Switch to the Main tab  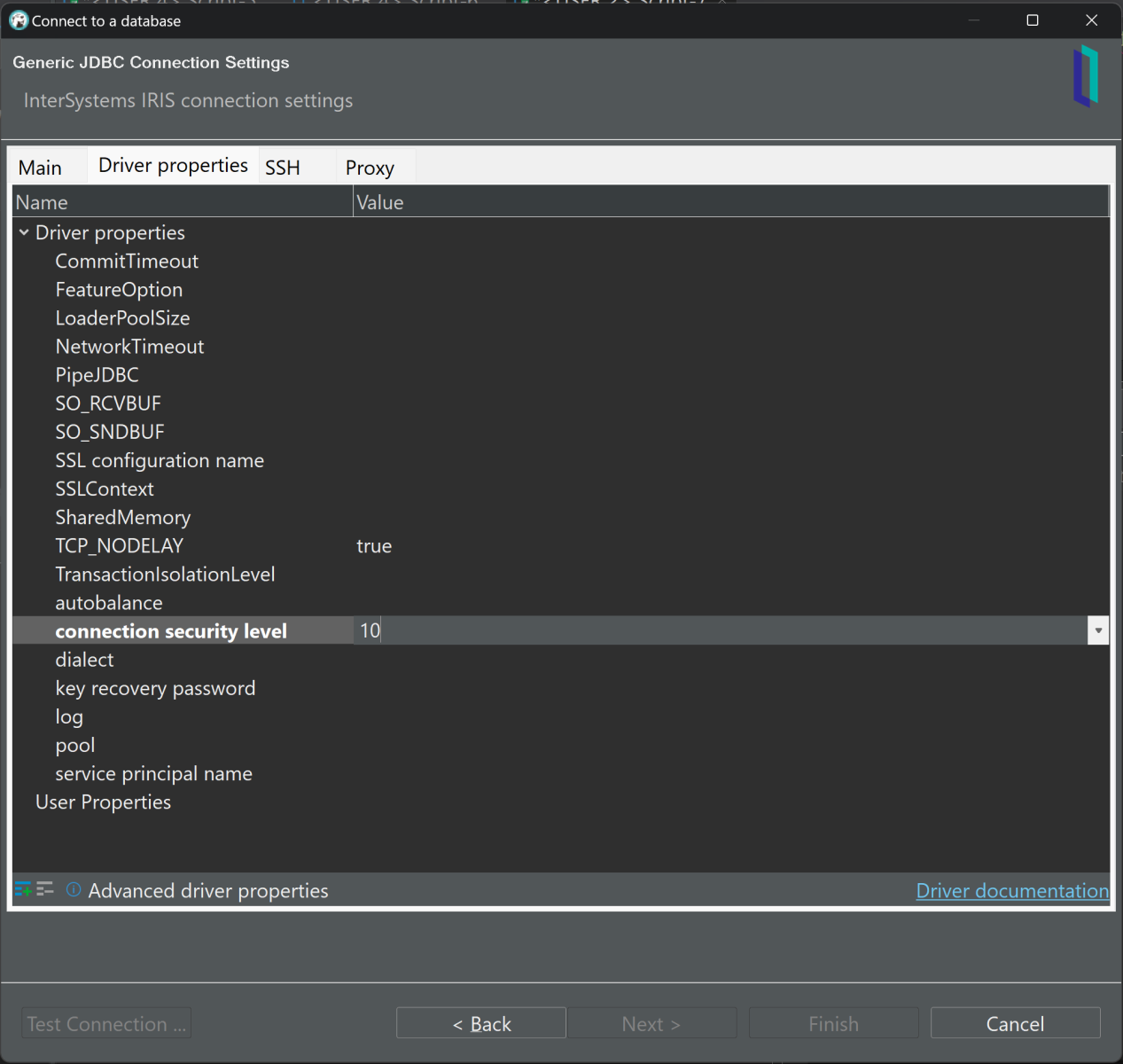[41, 168]
